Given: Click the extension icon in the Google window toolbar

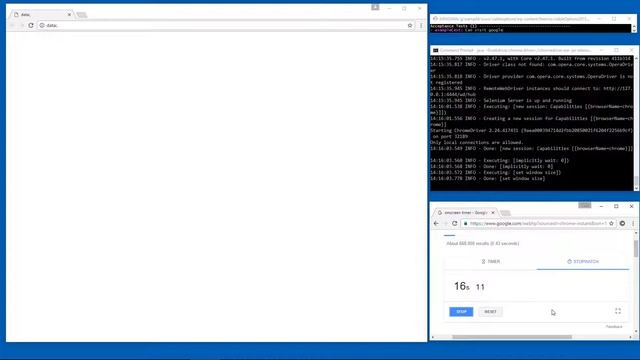Looking at the screenshot, I should pyautogui.click(x=622, y=224).
